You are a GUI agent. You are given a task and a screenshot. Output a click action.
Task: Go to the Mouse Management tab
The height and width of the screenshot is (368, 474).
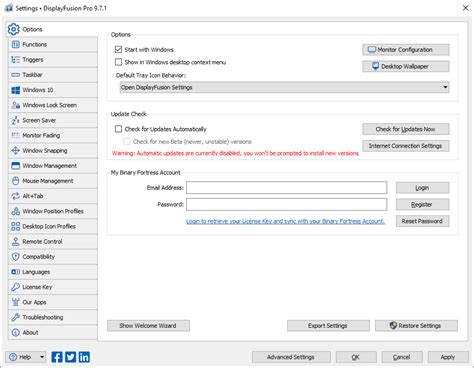point(53,181)
